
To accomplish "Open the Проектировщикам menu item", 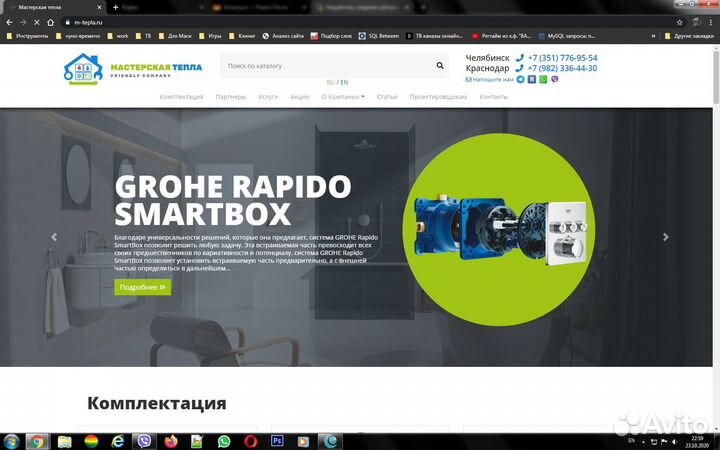I will point(439,97).
